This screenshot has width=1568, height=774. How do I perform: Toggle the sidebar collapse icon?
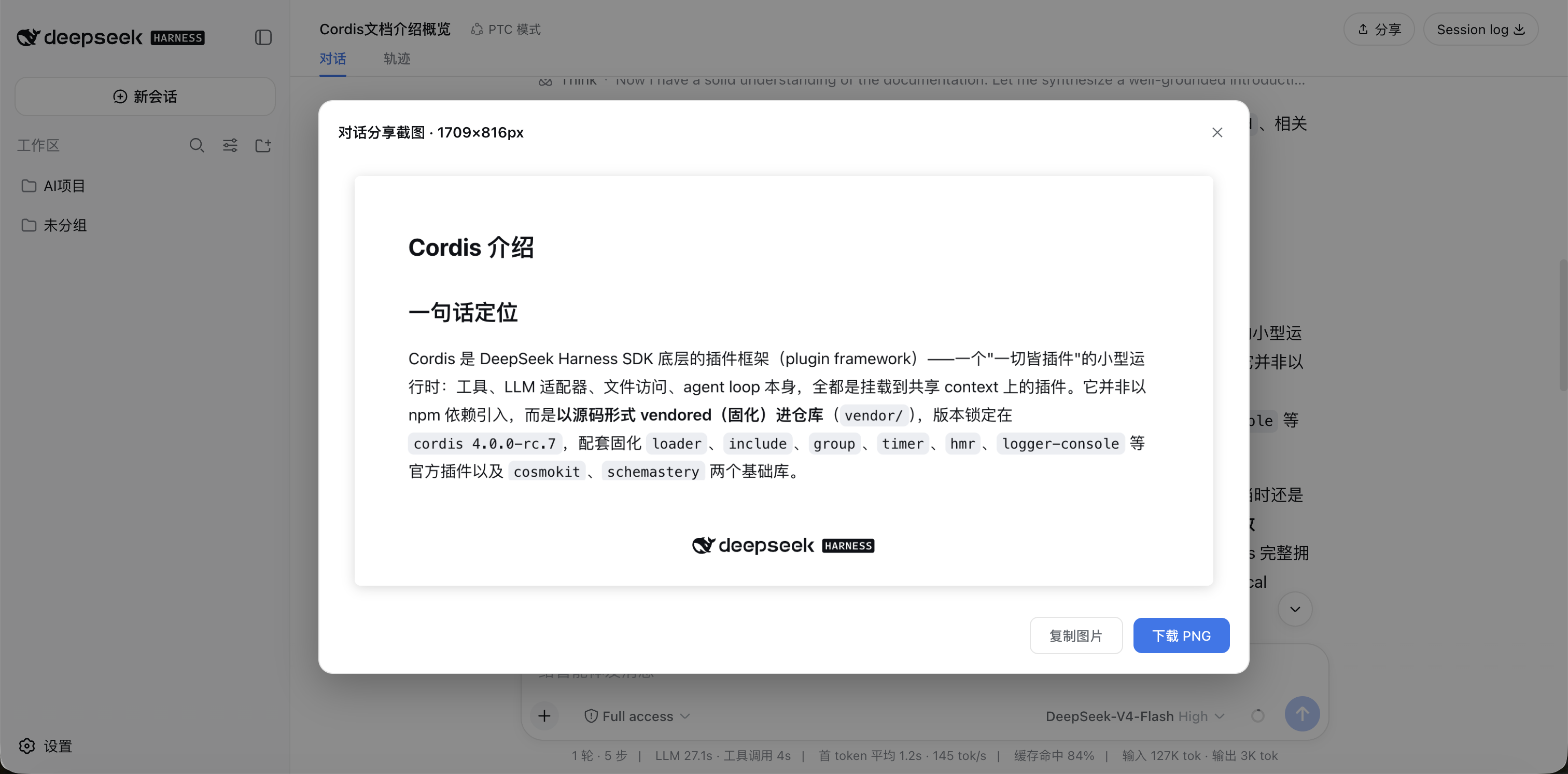pyautogui.click(x=263, y=37)
